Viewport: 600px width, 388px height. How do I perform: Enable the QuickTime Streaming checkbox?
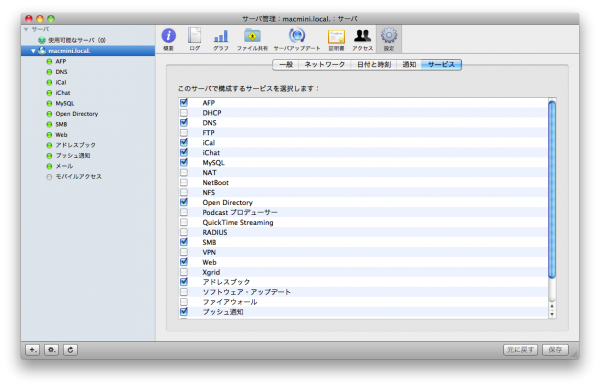pos(184,222)
